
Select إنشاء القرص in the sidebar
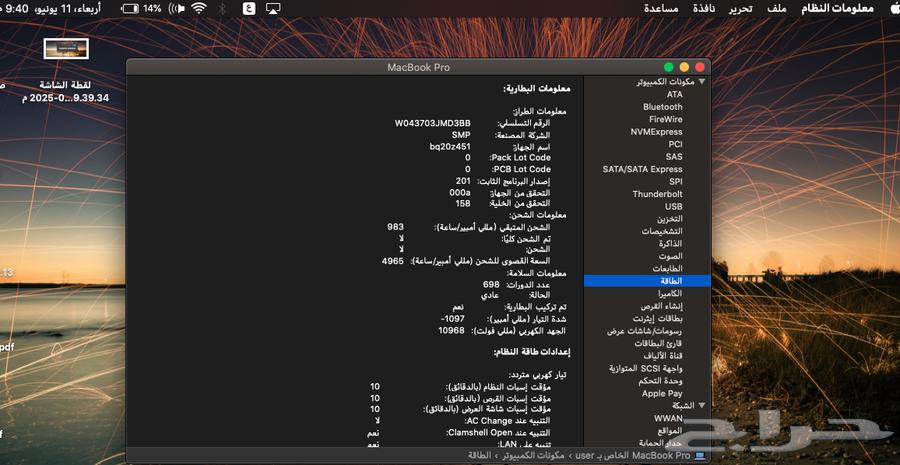(x=662, y=306)
